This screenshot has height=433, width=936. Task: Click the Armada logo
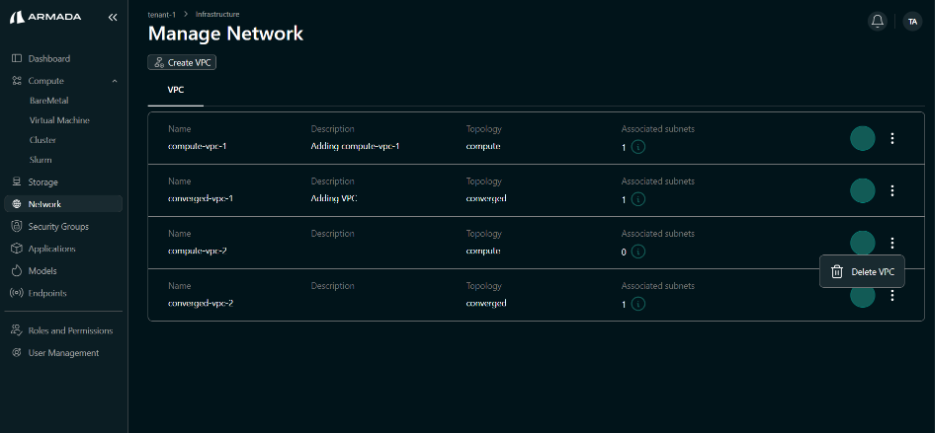[x=45, y=17]
